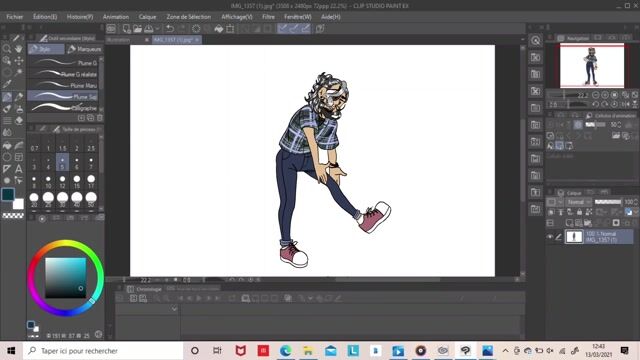Image resolution: width=640 pixels, height=360 pixels.
Task: Toggle Clip to Layer Below in Layer palette
Action: (x=551, y=212)
